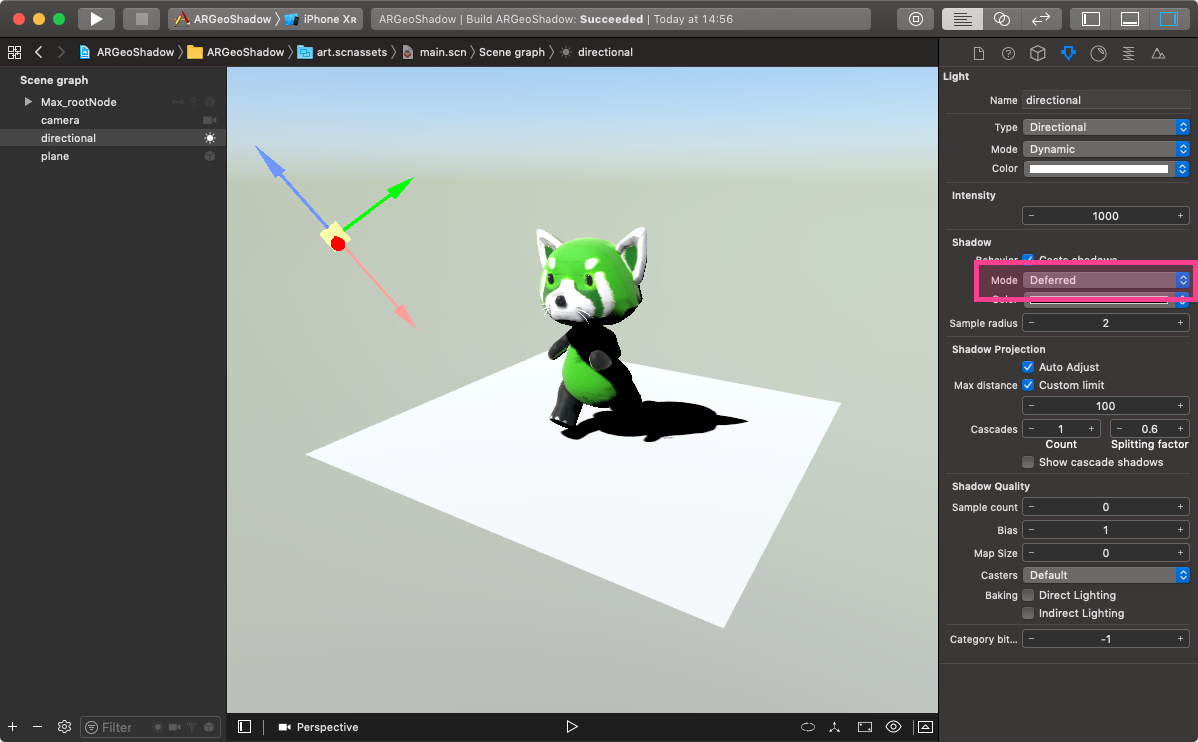Open the Scene inspector tab
Viewport: 1198px width, 742px height.
click(1158, 53)
